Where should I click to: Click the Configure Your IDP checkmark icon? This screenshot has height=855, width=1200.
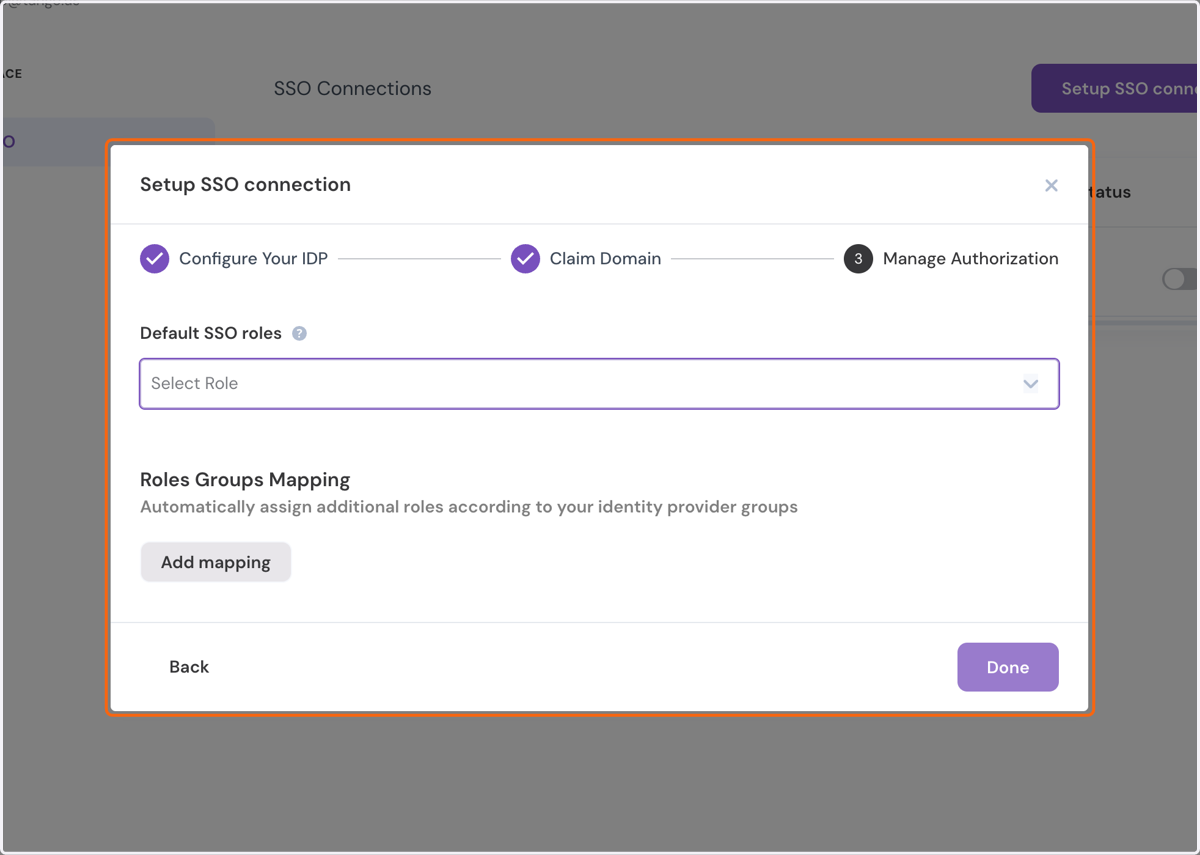coord(155,259)
